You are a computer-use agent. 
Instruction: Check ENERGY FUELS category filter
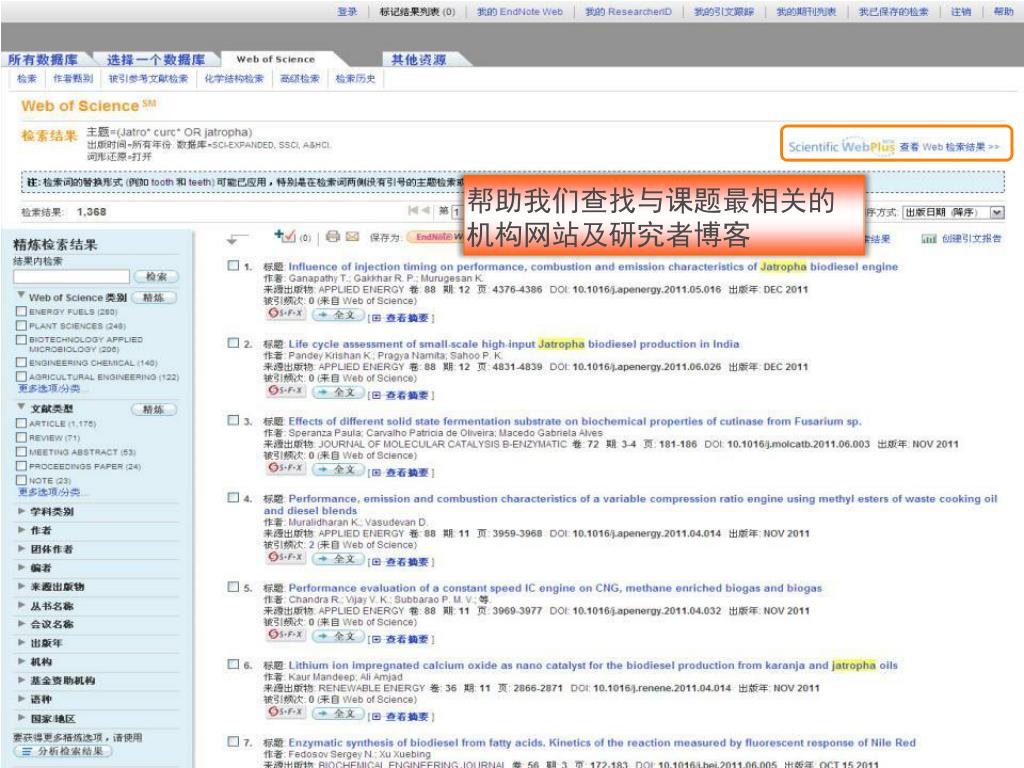(x=22, y=312)
